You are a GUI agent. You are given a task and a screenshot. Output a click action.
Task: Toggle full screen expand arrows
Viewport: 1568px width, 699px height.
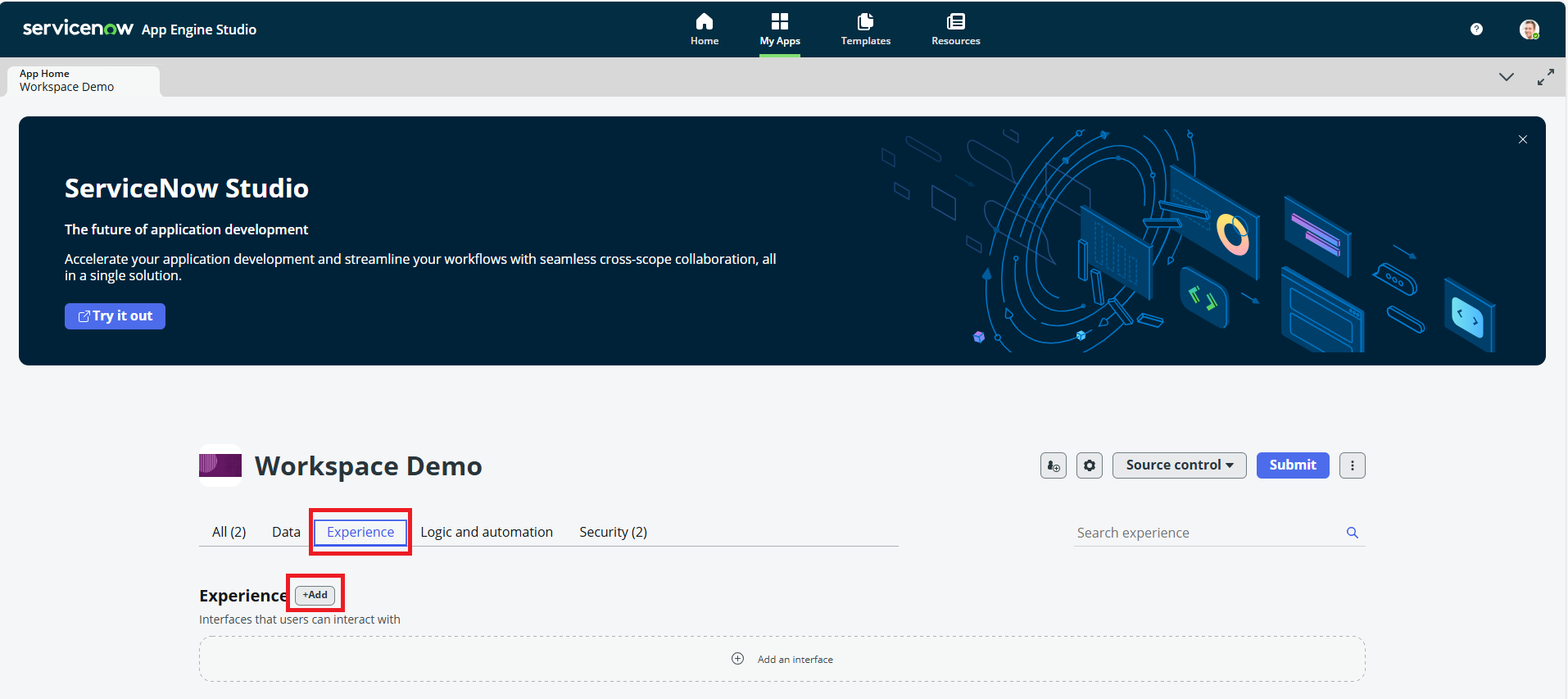pos(1545,77)
